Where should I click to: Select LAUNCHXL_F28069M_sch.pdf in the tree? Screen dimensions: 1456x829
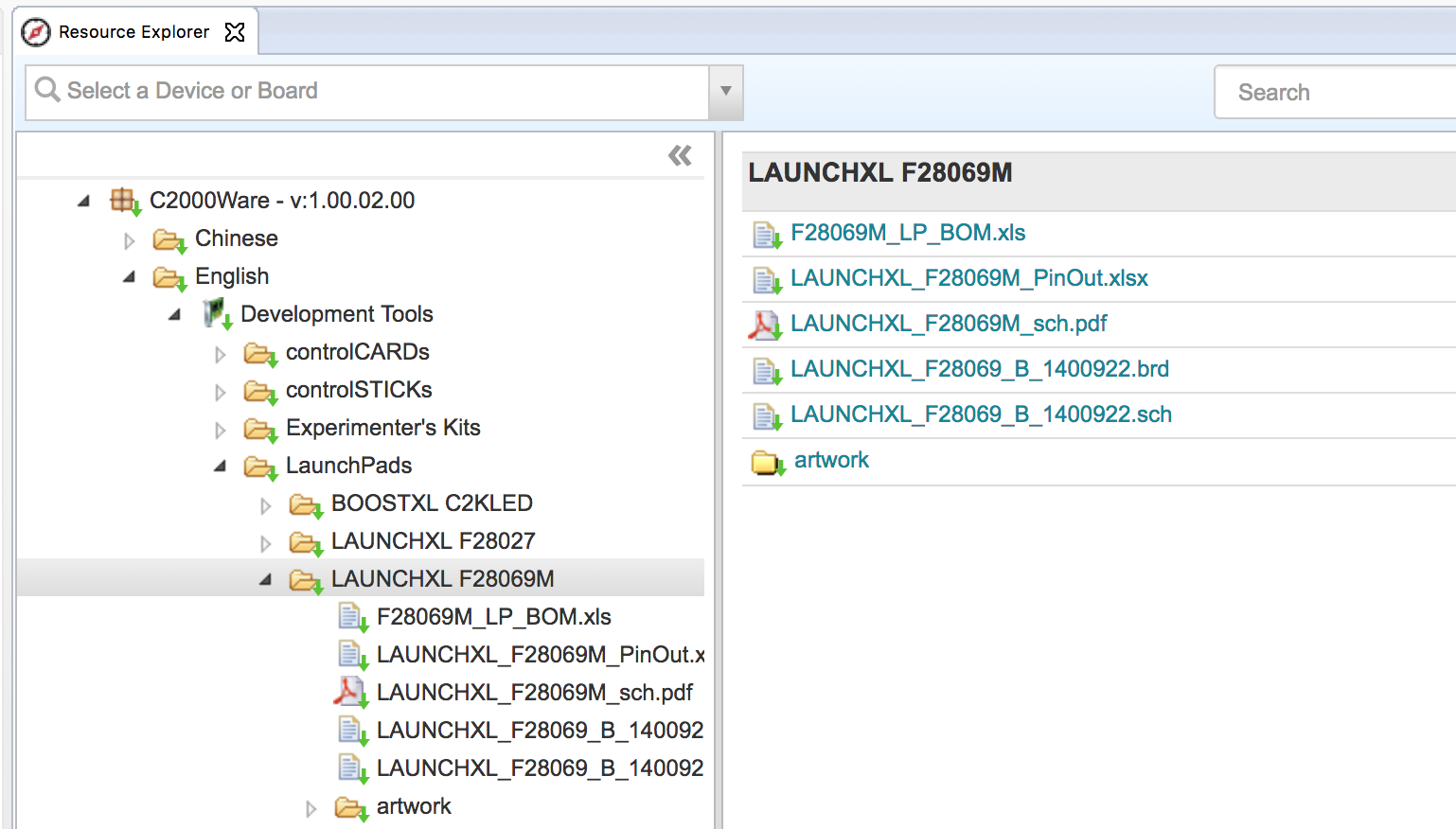(535, 693)
